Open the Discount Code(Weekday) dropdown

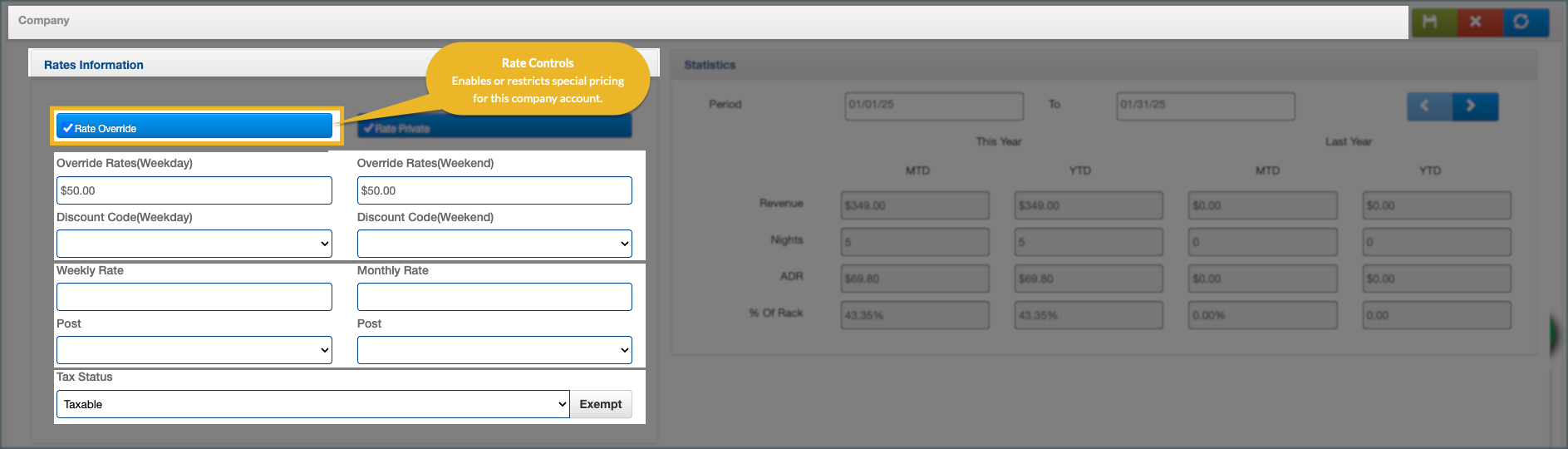(194, 244)
